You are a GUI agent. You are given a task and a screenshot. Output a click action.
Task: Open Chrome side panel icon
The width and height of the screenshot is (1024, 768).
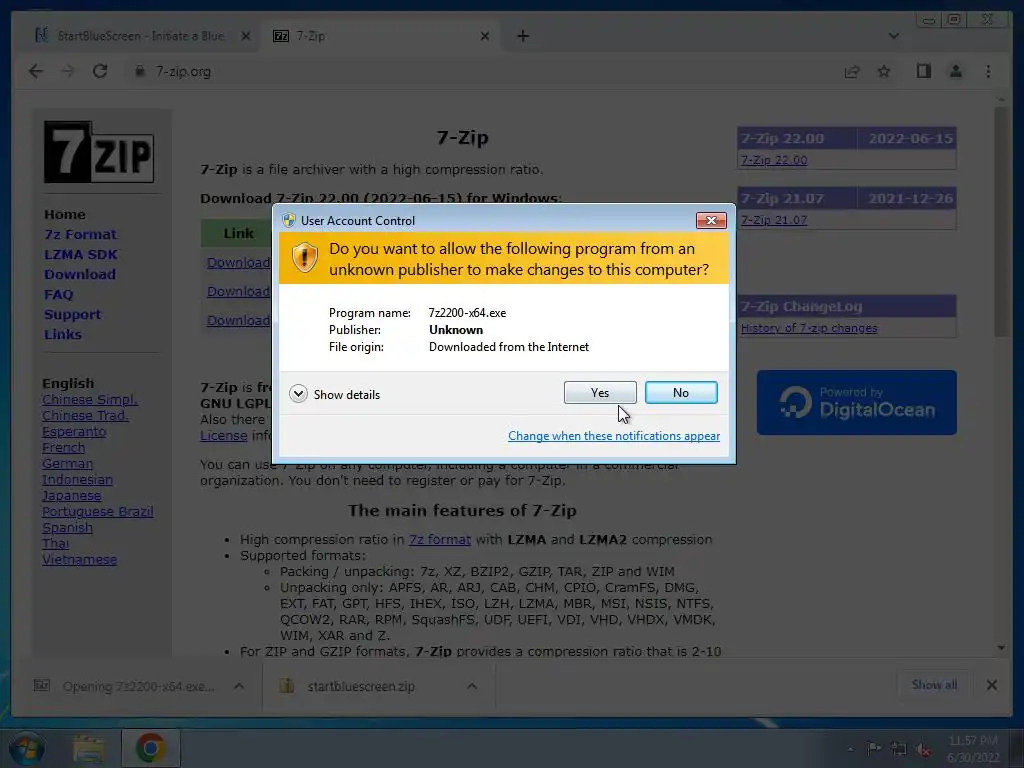[923, 71]
